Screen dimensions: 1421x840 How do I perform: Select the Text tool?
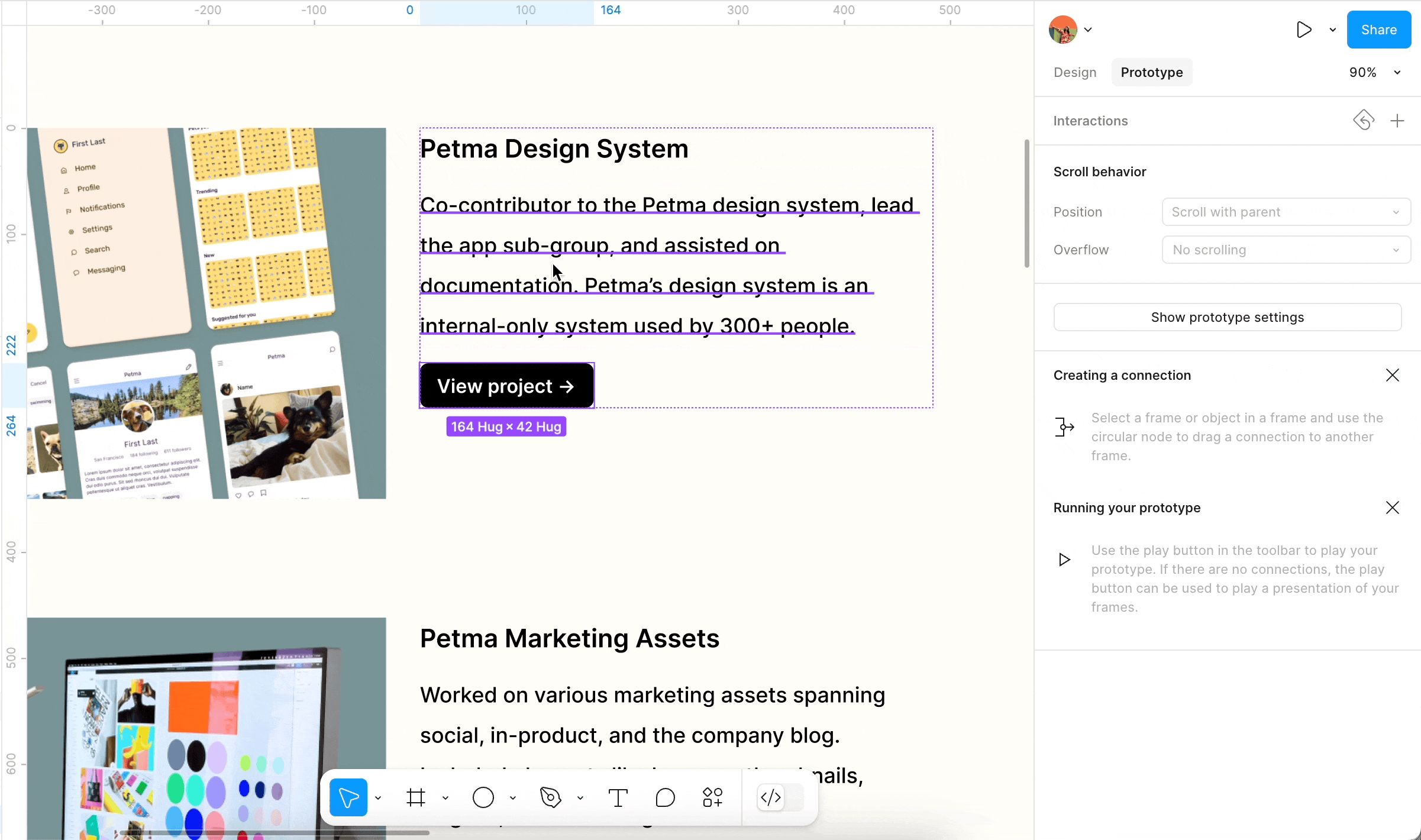(618, 797)
